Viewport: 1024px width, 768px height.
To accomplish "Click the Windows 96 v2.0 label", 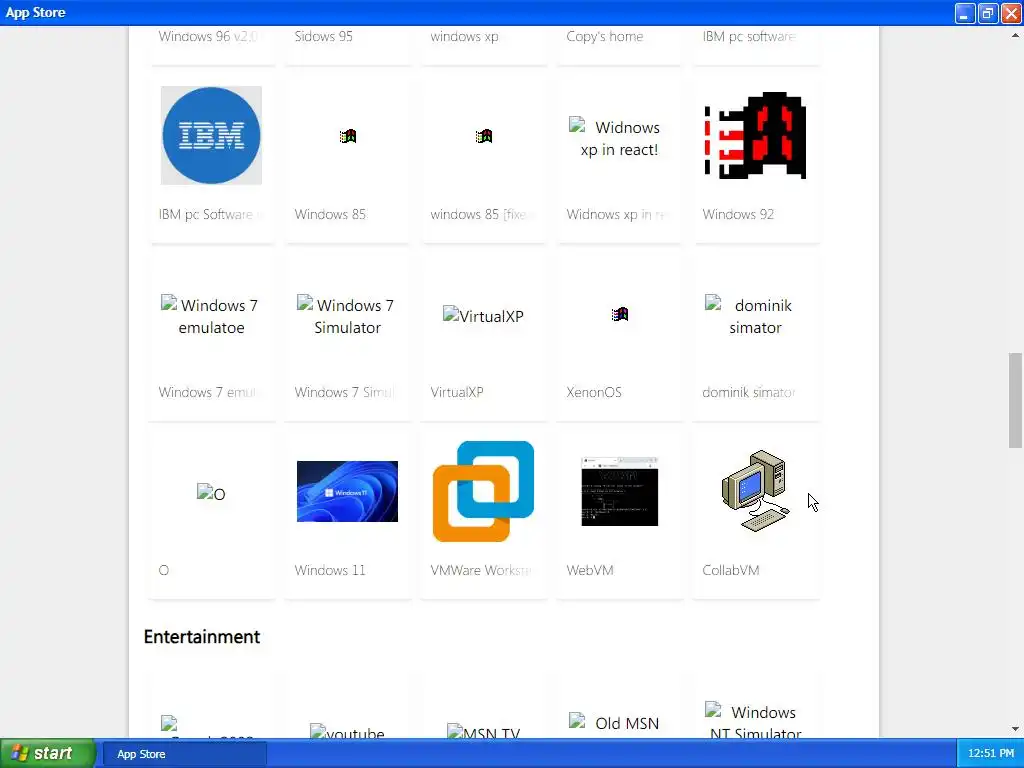I will point(208,37).
